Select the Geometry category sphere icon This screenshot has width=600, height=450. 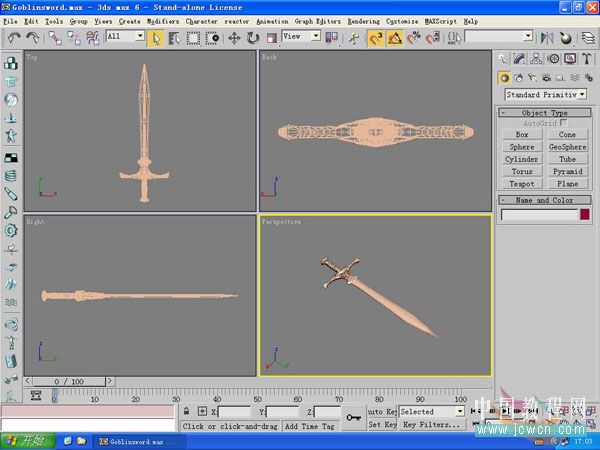pyautogui.click(x=505, y=78)
